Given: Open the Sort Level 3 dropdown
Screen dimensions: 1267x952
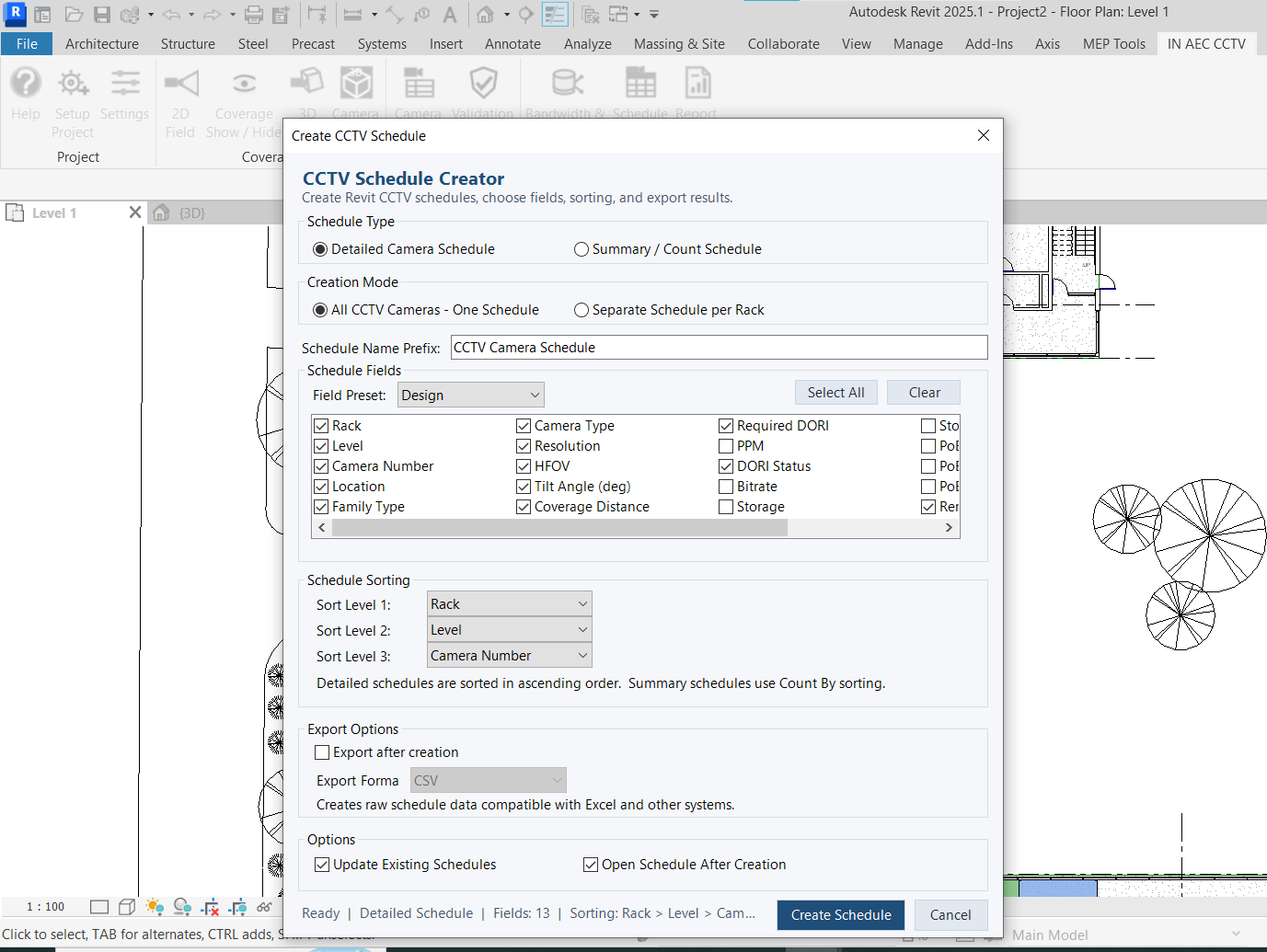Looking at the screenshot, I should point(510,656).
